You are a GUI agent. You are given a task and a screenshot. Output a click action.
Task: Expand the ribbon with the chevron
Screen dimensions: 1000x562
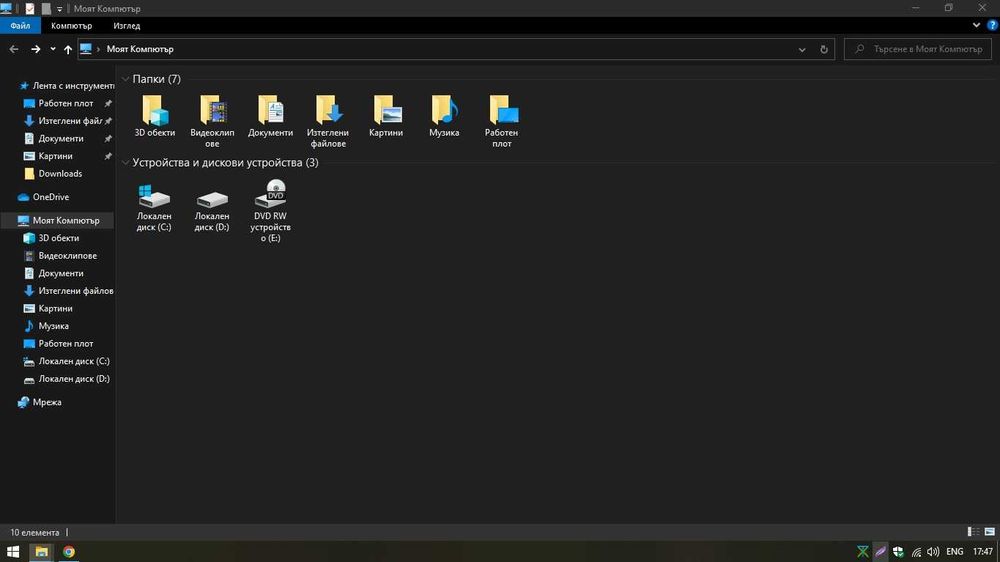pyautogui.click(x=976, y=26)
